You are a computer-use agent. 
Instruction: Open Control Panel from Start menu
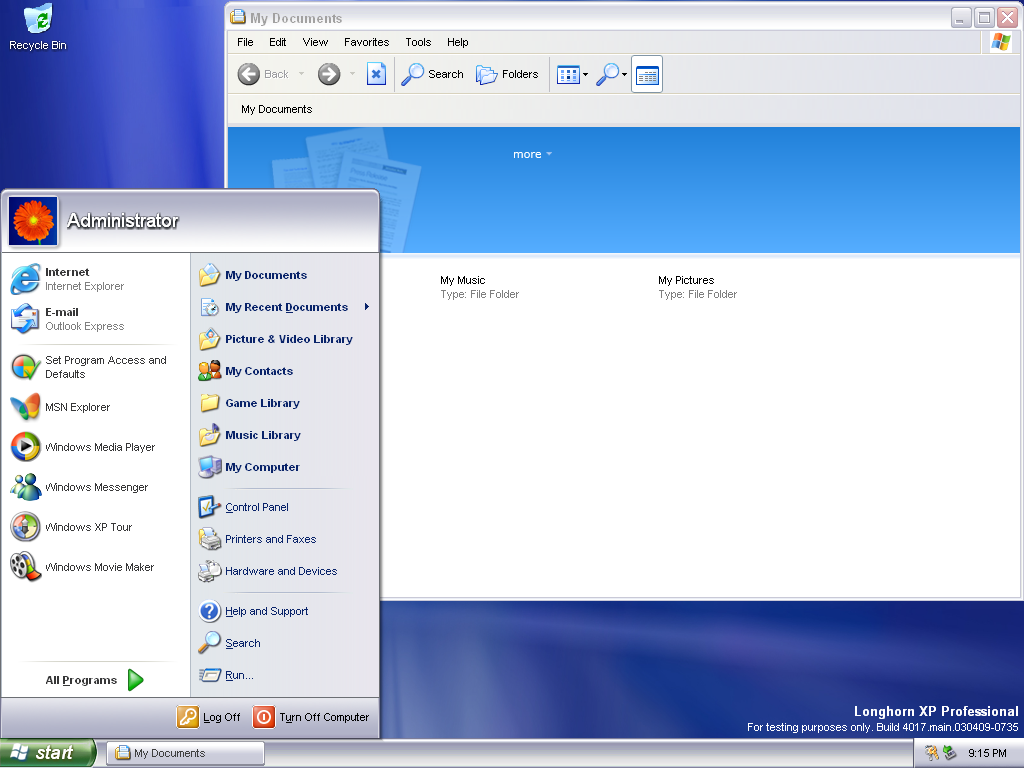coord(256,507)
